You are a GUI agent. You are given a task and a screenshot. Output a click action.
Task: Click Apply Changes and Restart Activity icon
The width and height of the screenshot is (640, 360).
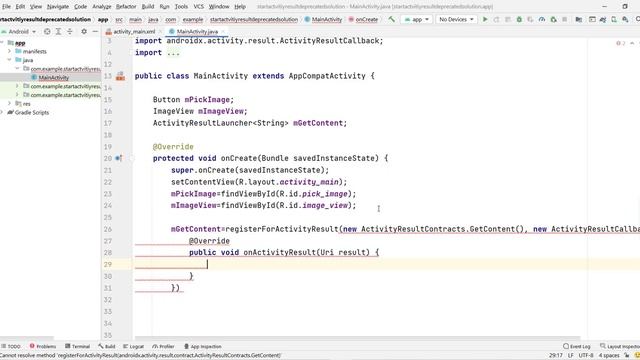(496, 19)
